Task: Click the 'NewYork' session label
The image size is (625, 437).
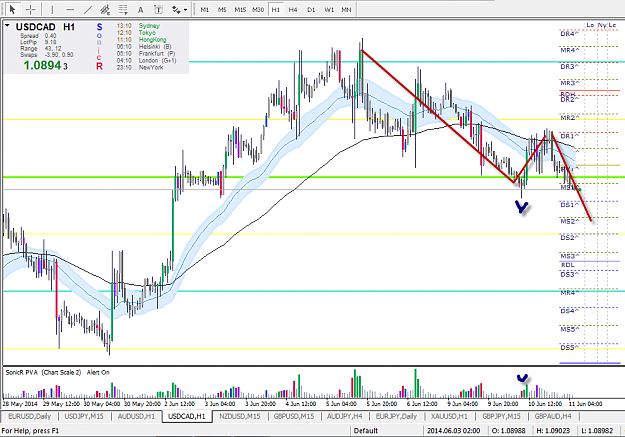Action: [151, 67]
